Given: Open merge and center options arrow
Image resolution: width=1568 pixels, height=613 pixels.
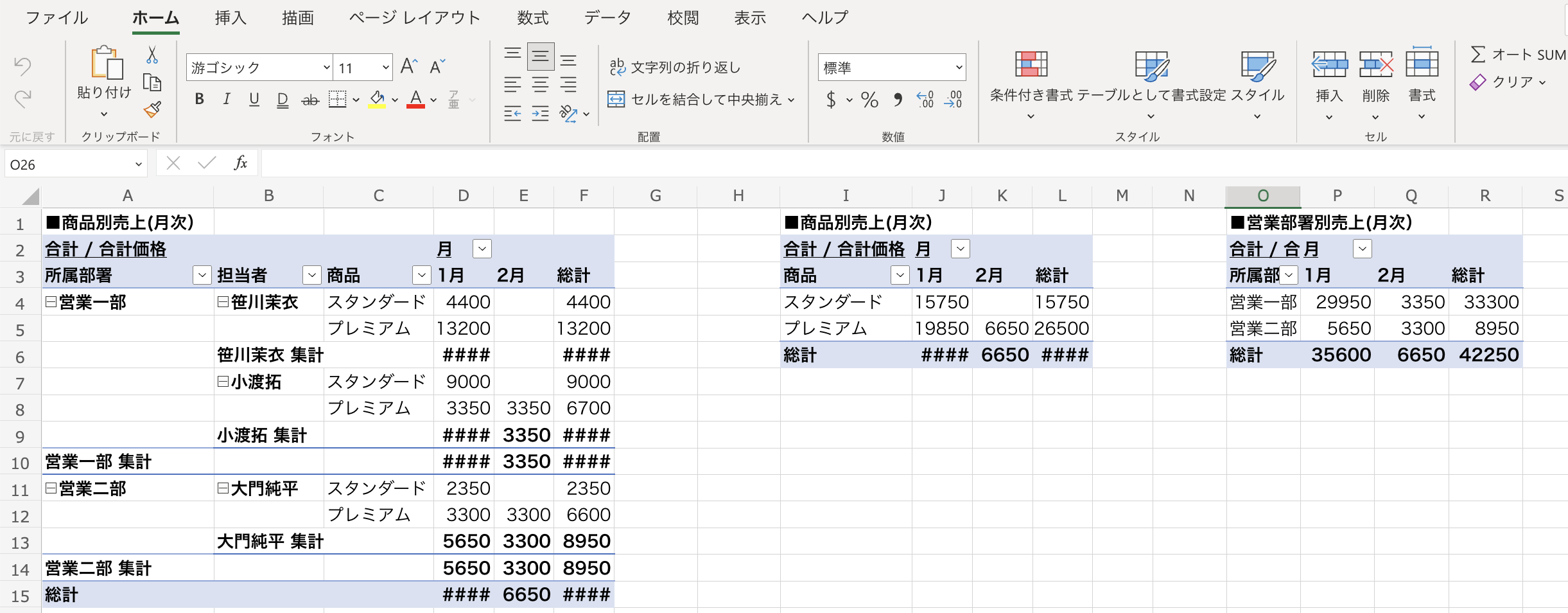Looking at the screenshot, I should [x=791, y=100].
